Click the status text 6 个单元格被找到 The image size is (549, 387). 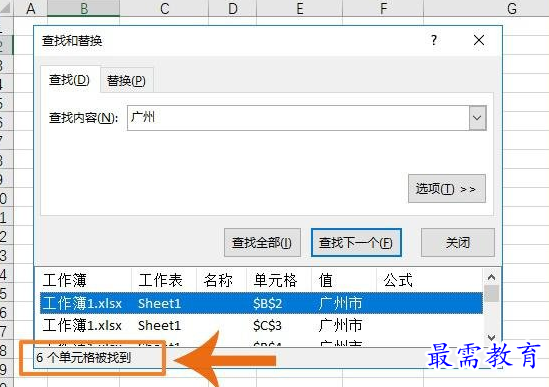(84, 358)
